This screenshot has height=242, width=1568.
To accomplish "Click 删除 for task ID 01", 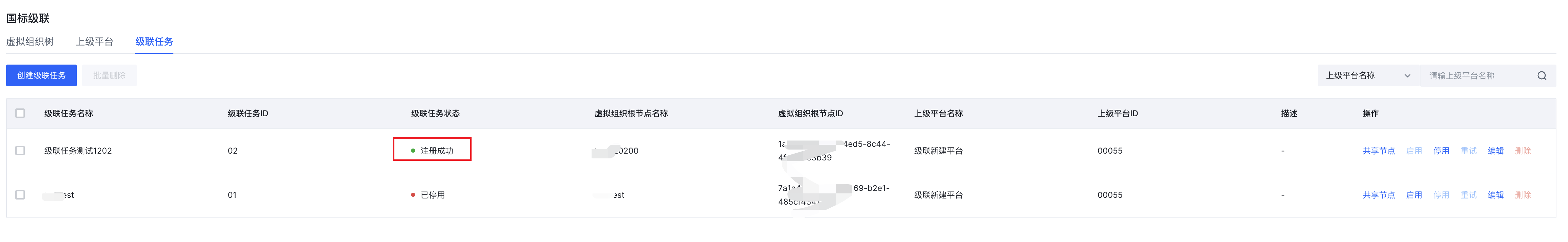I will click(1522, 195).
